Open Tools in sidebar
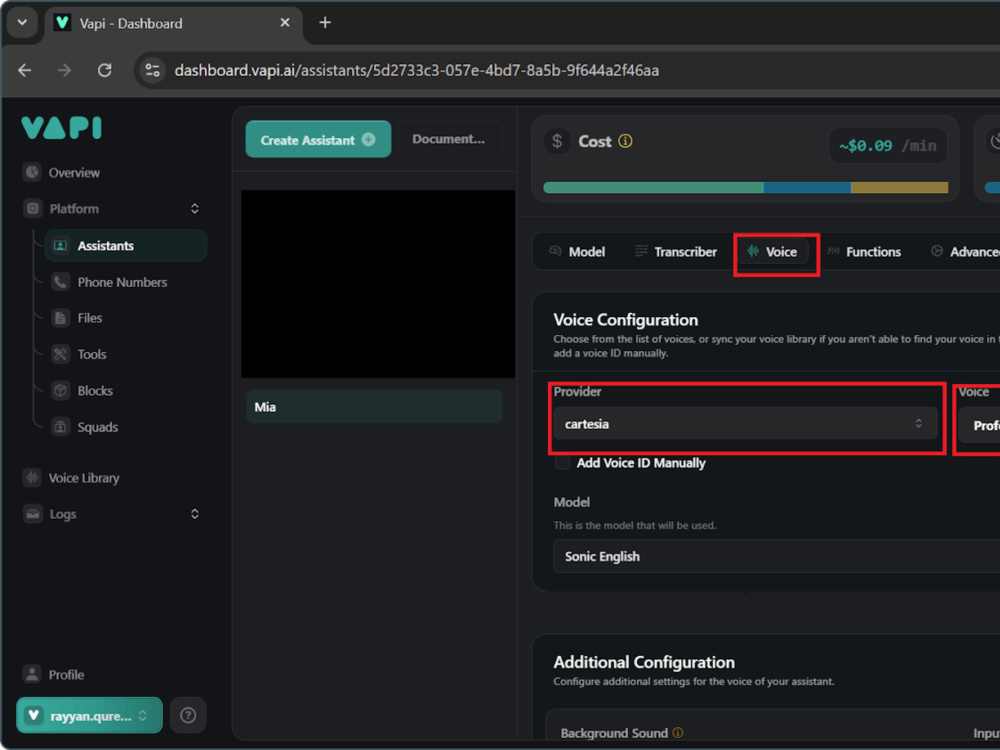Viewport: 1000px width, 750px height. tap(92, 354)
